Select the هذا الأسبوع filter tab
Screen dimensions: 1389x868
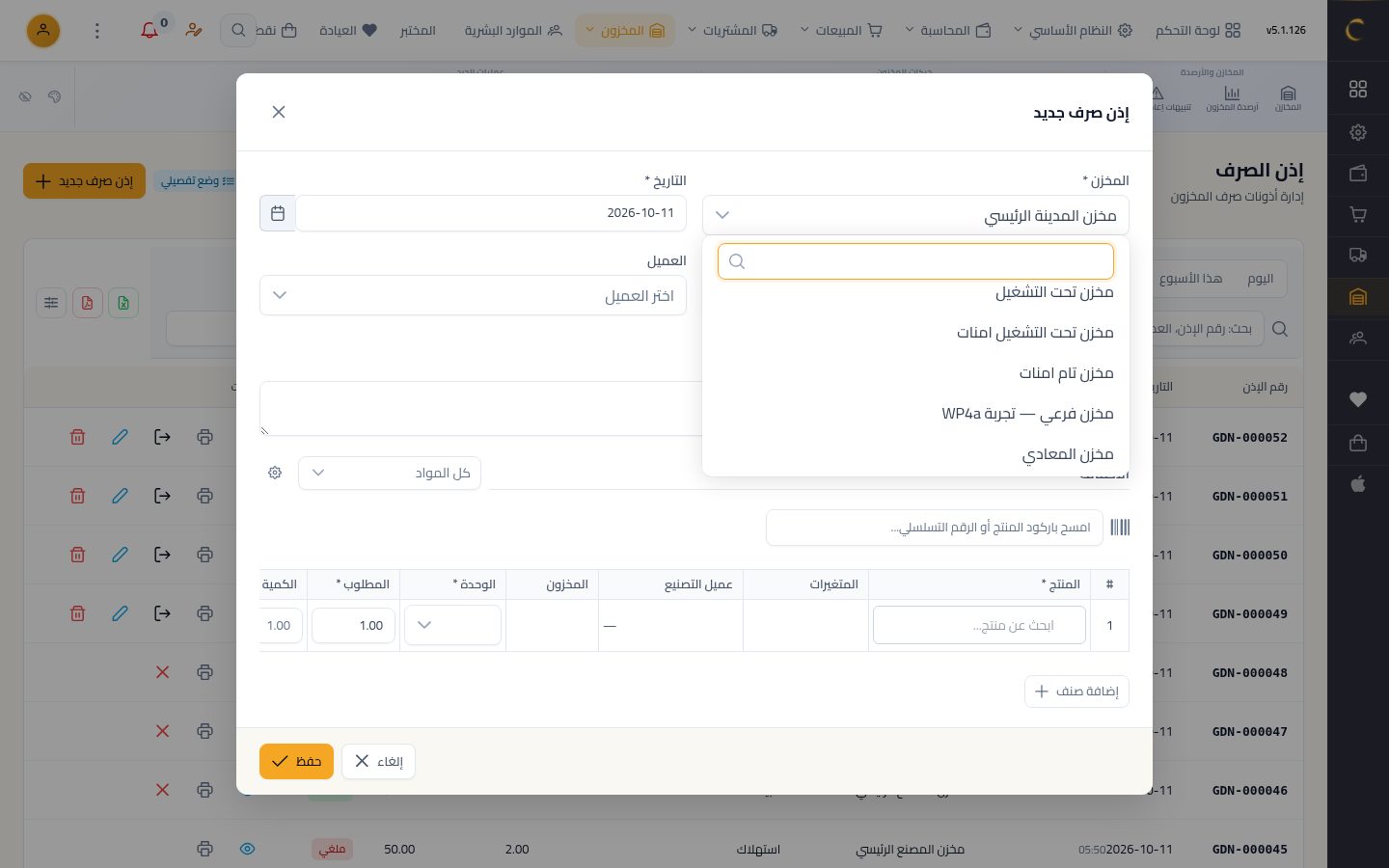coord(1190,279)
